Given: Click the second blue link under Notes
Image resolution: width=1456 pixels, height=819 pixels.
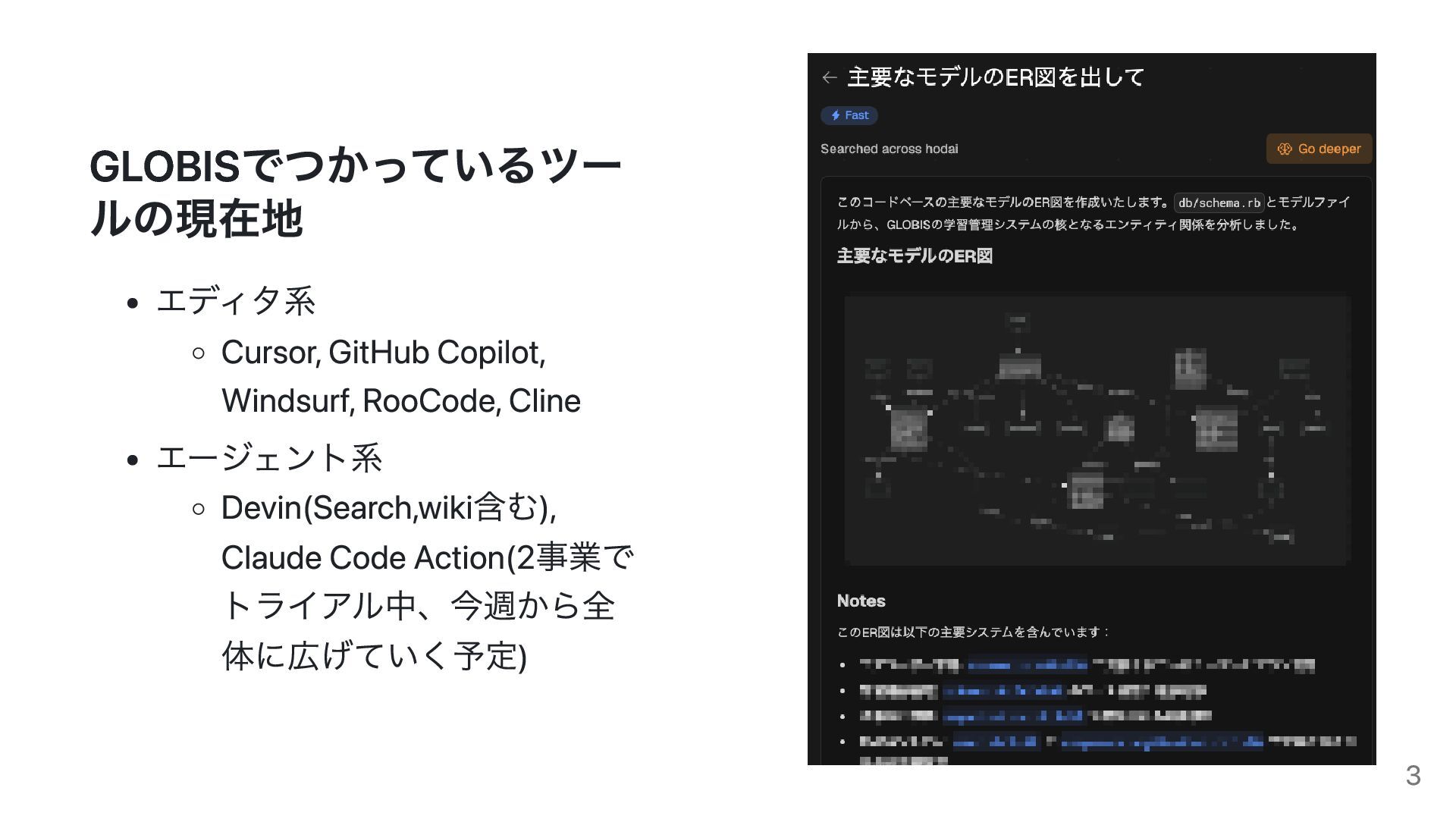Looking at the screenshot, I should pyautogui.click(x=1003, y=691).
